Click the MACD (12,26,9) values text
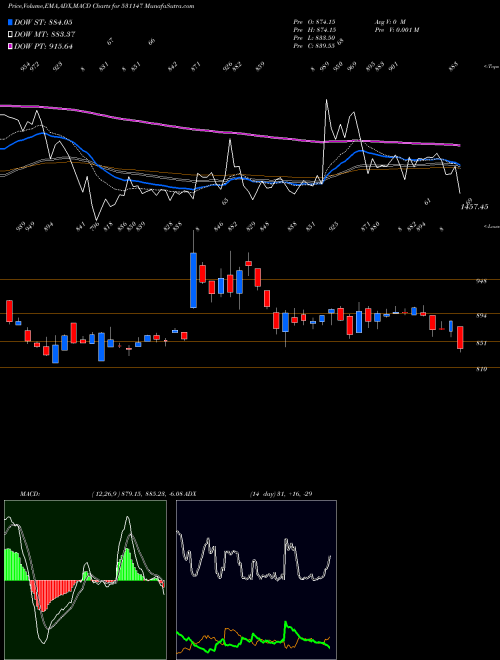Screen dimensions: 500x660 136,493
